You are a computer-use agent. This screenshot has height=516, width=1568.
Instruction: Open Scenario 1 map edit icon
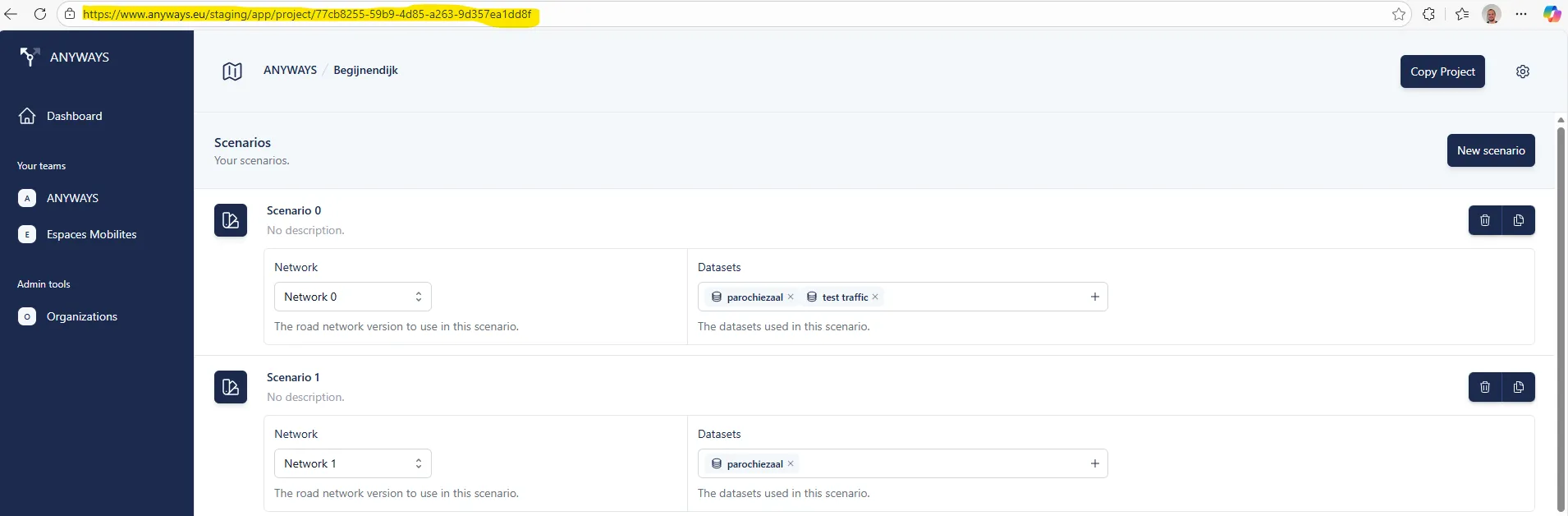coord(231,387)
